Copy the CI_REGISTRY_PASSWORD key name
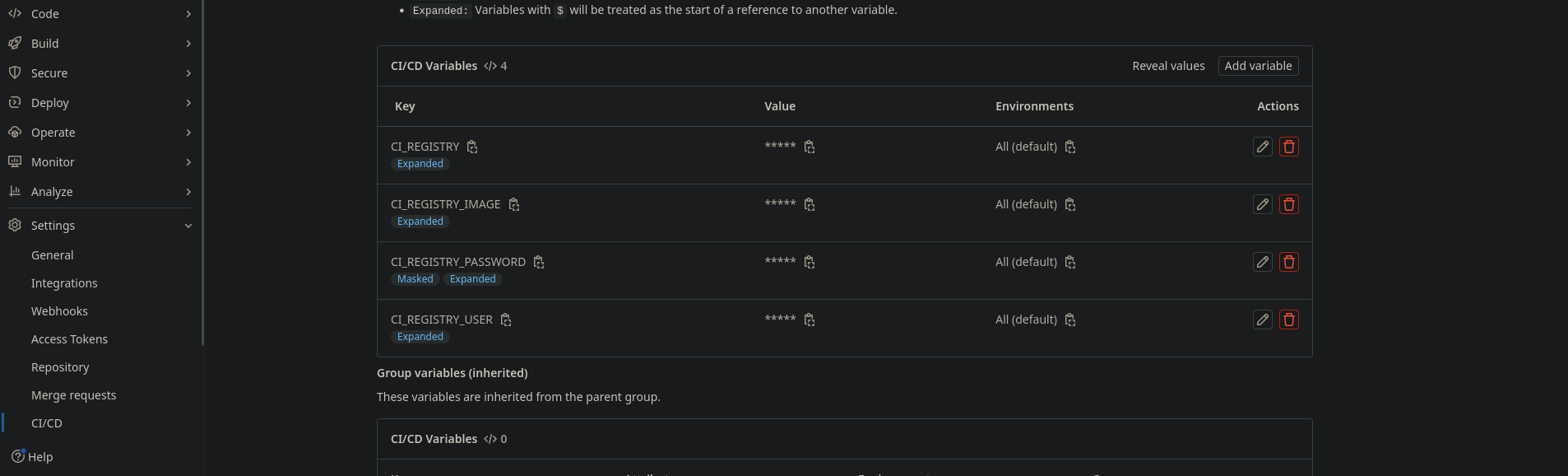 click(x=539, y=262)
